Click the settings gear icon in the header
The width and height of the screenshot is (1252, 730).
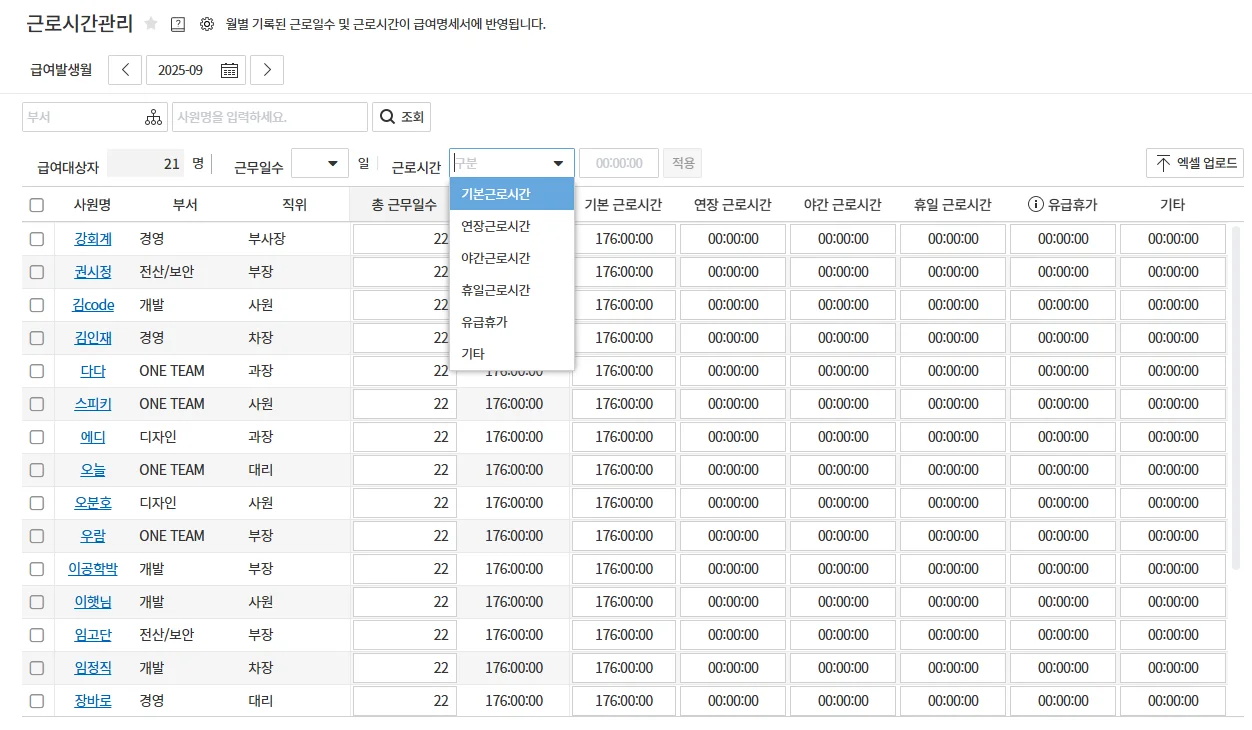[x=207, y=23]
